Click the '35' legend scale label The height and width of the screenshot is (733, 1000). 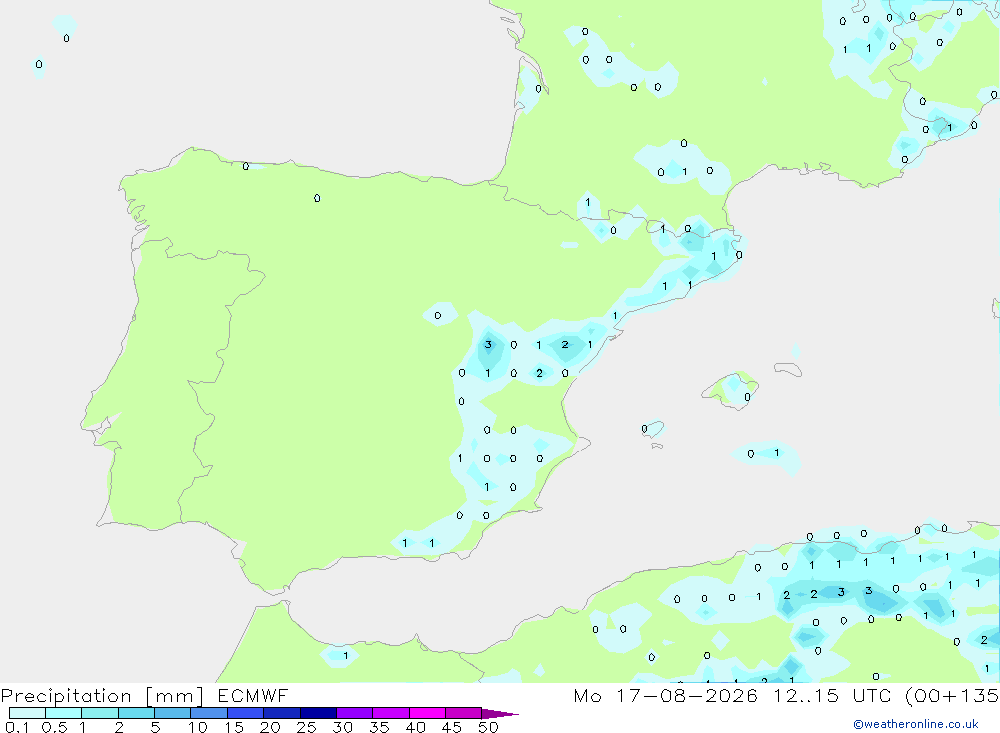(379, 727)
